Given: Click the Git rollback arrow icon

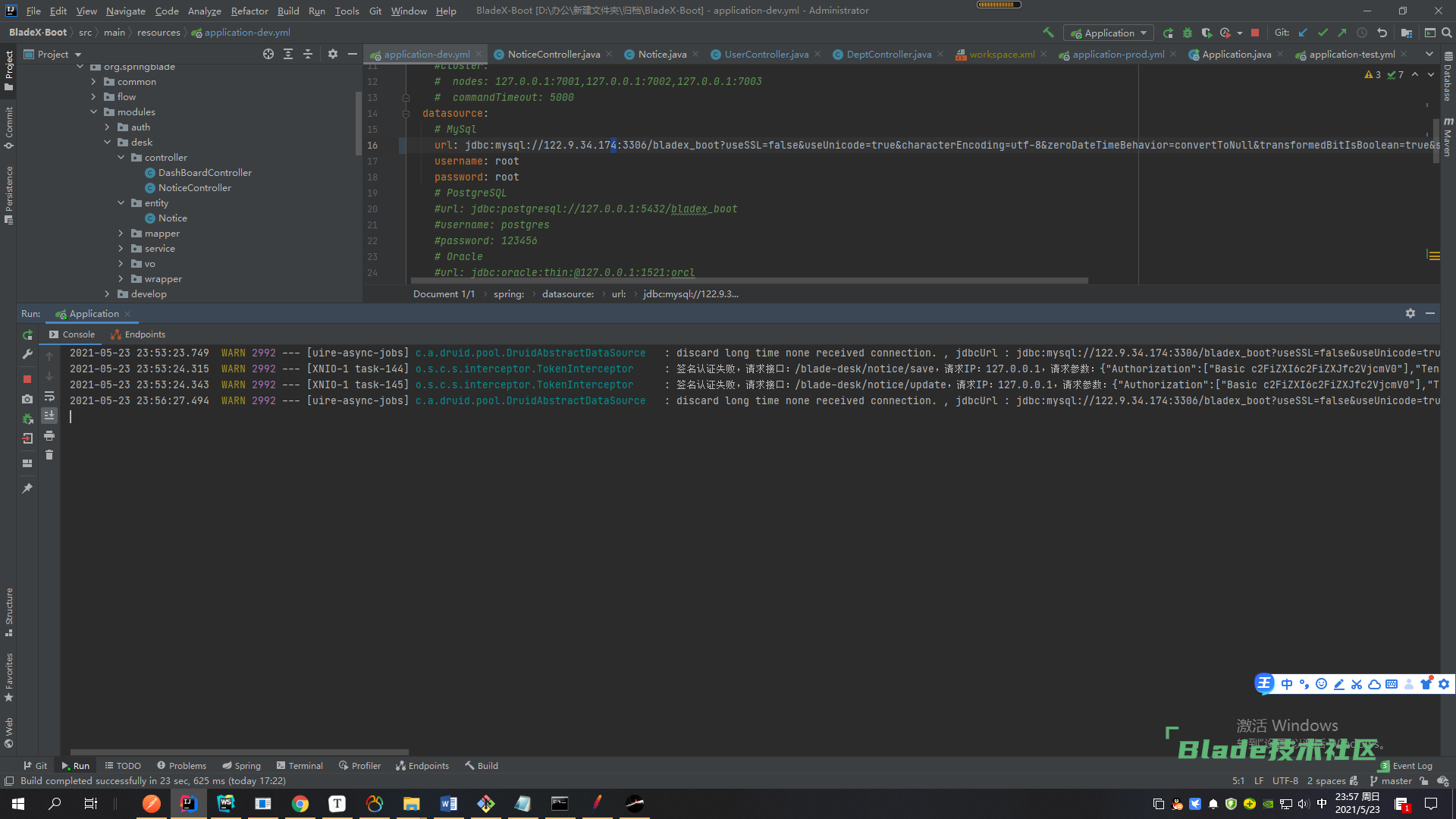Looking at the screenshot, I should click(x=1382, y=33).
